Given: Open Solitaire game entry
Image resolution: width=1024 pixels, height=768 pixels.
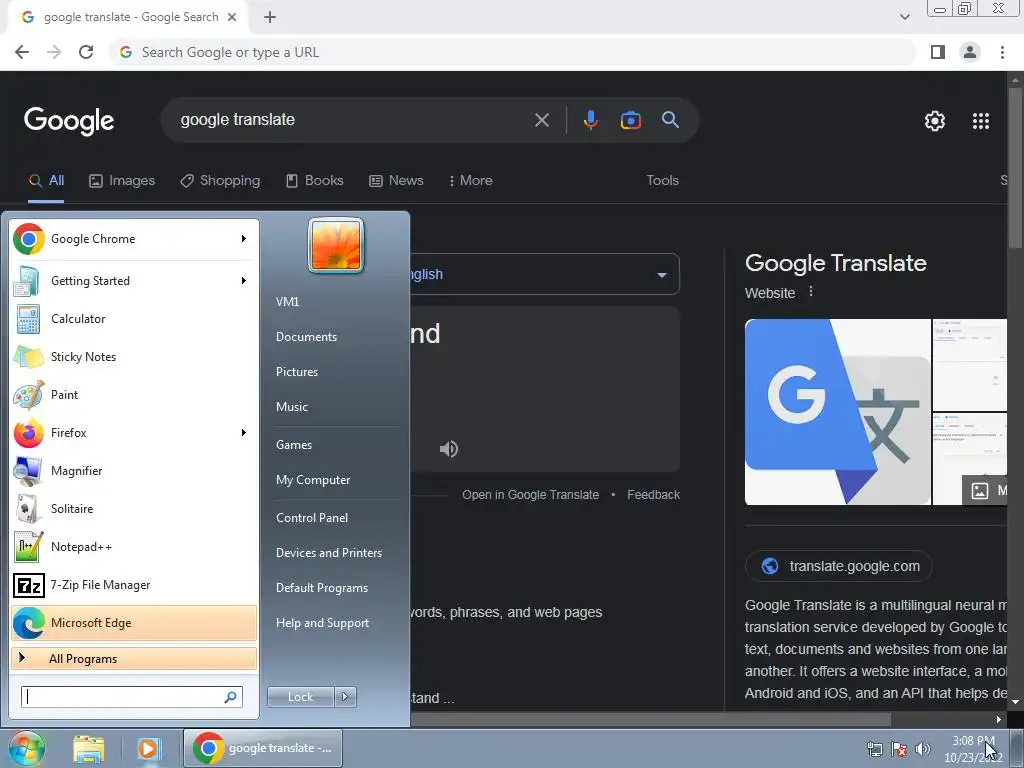Looking at the screenshot, I should coord(133,508).
